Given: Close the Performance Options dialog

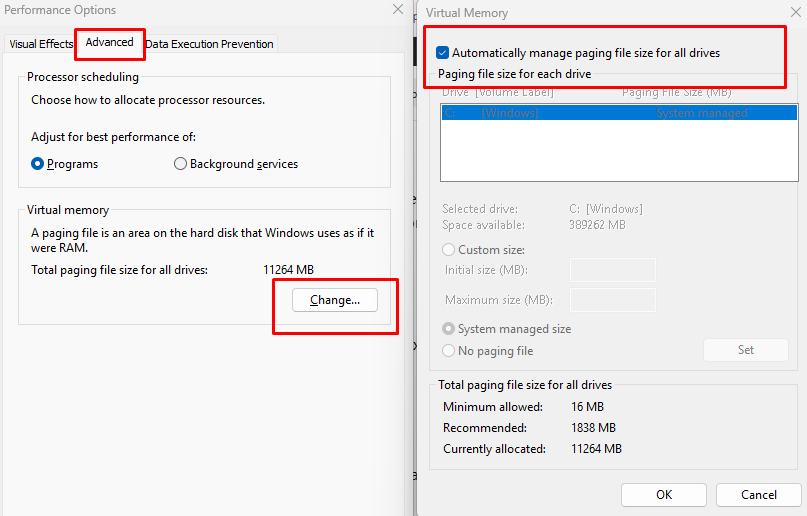Looking at the screenshot, I should 398,9.
